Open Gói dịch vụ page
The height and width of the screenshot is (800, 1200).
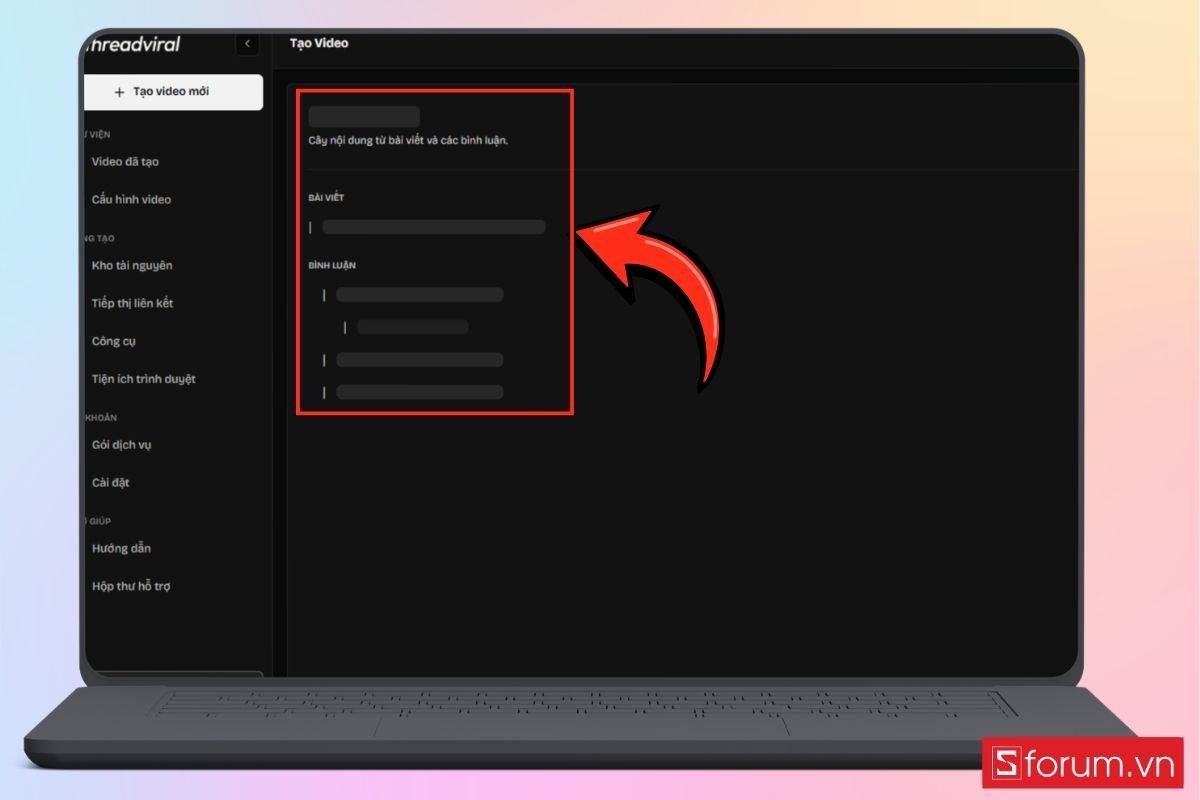121,445
